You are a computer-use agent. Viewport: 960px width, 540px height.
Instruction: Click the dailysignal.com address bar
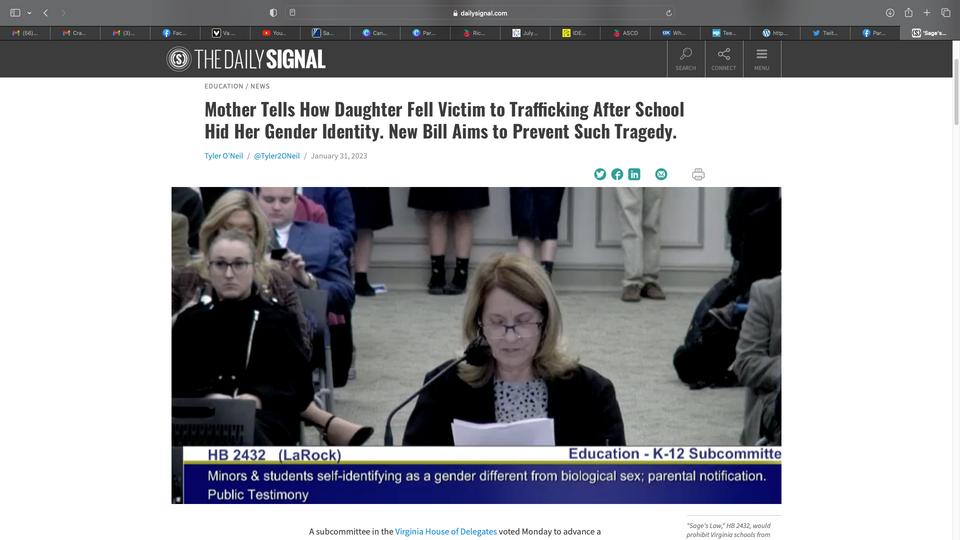click(481, 13)
